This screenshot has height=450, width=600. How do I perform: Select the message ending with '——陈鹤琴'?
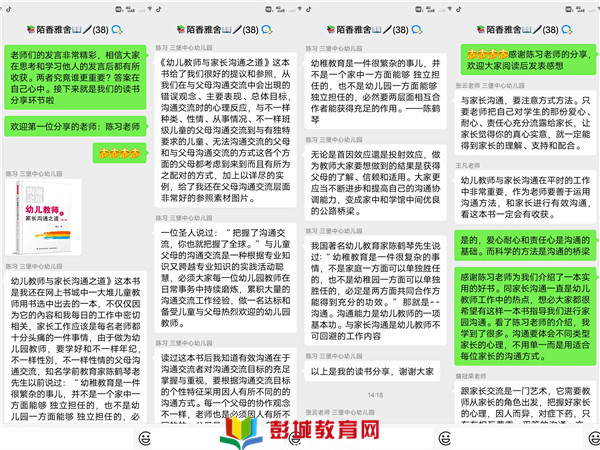click(375, 91)
